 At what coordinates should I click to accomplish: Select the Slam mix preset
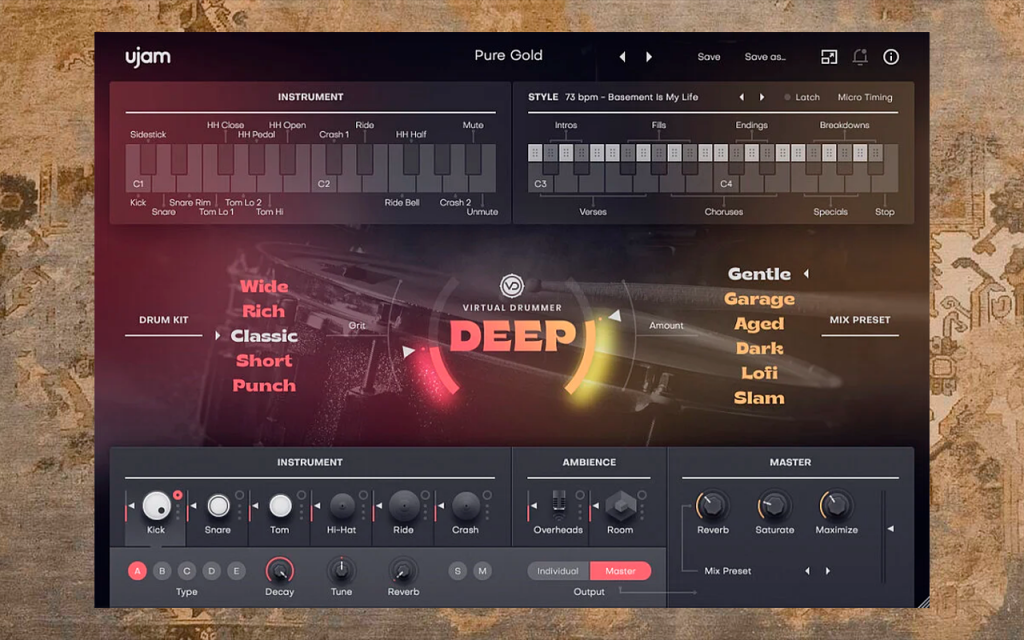[x=760, y=398]
